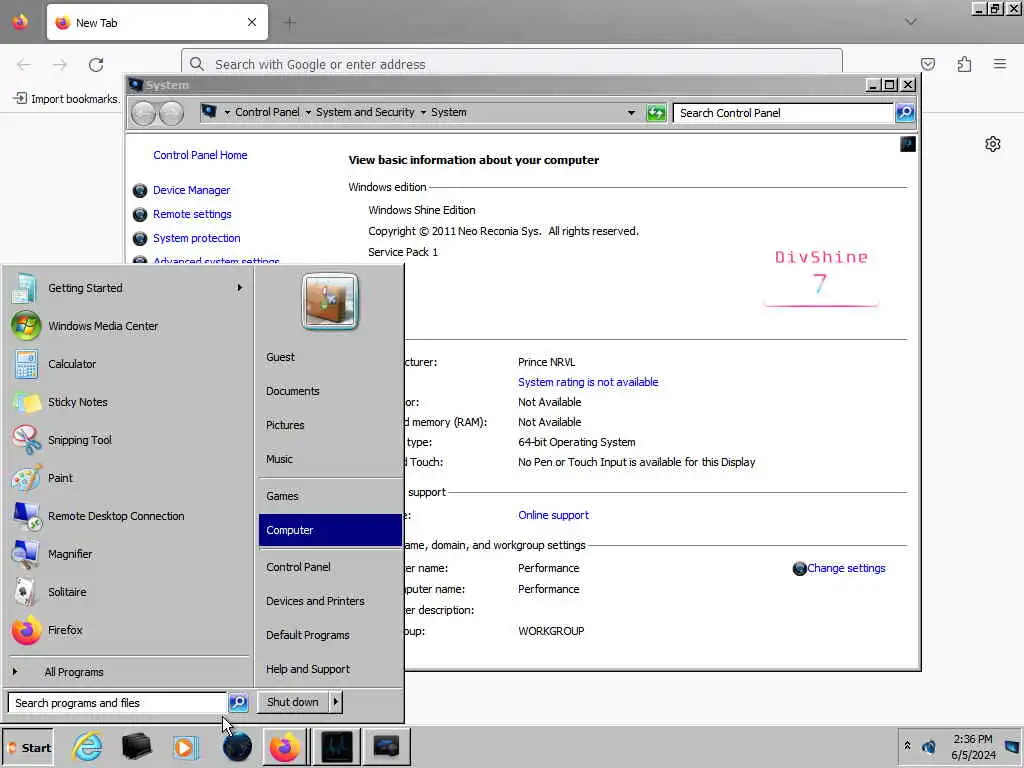
Task: Click System rating is not available link
Action: [x=588, y=382]
